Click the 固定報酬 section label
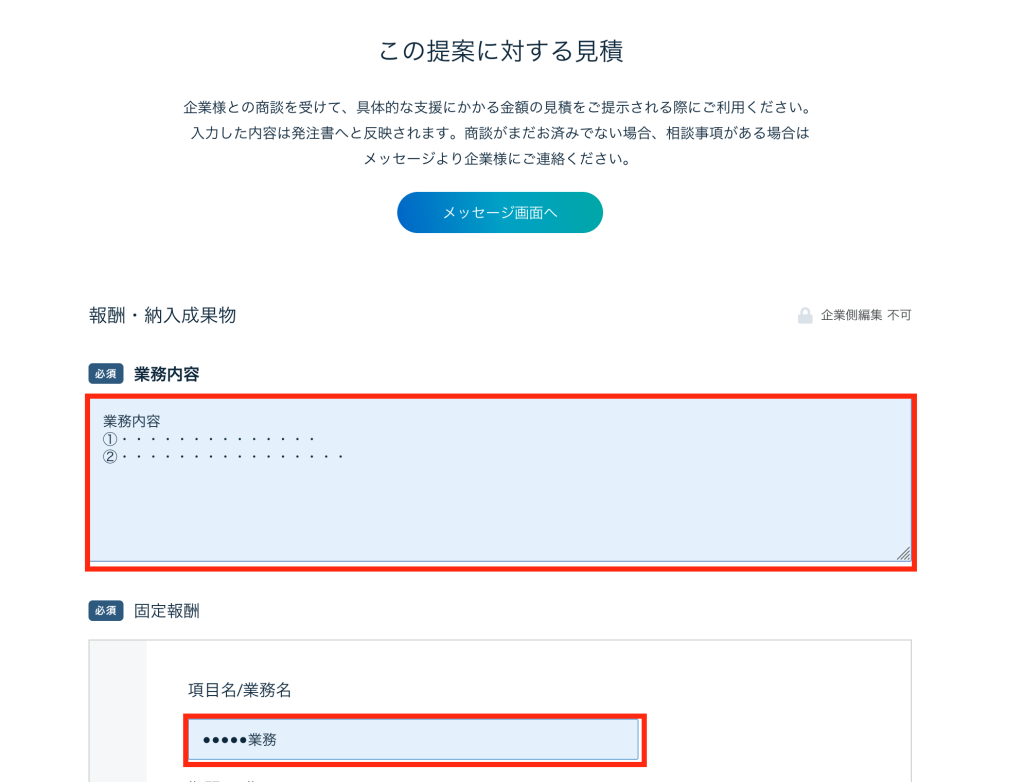 [166, 610]
